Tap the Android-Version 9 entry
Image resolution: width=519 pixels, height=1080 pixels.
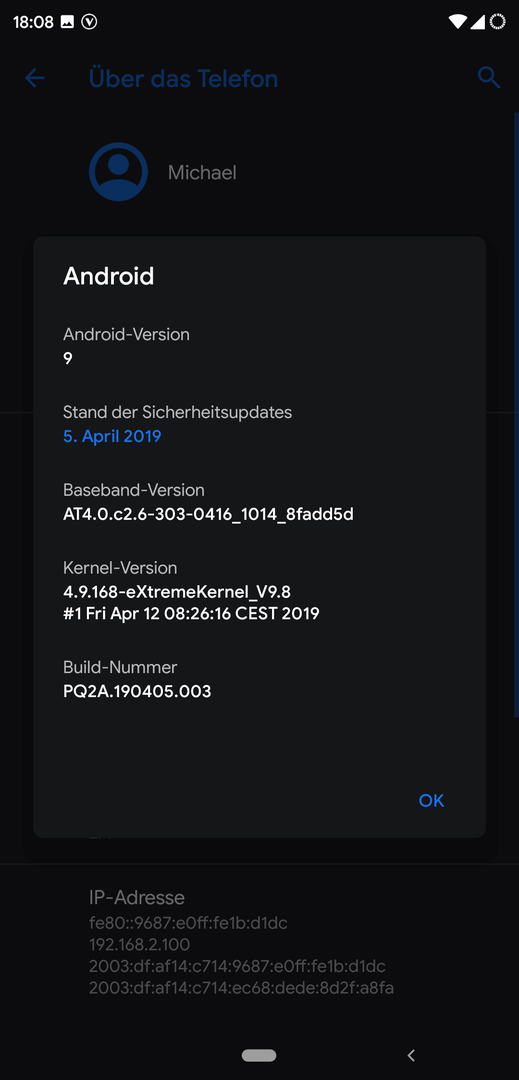[260, 346]
